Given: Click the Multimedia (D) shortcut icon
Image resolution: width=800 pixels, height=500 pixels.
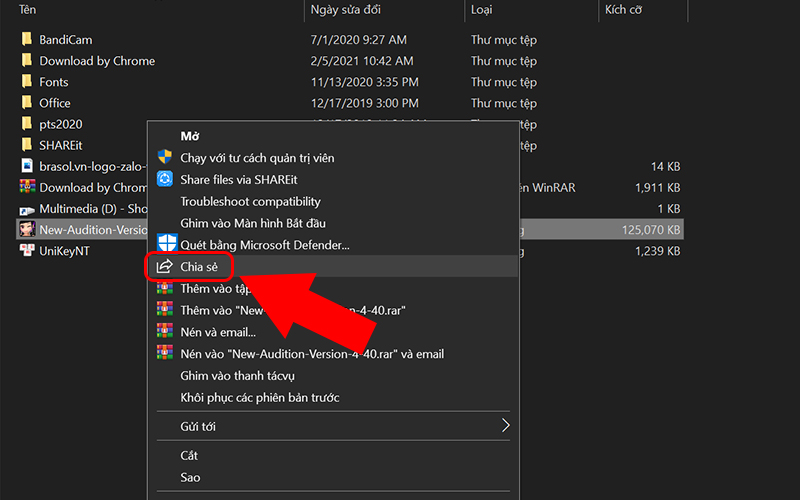Looking at the screenshot, I should [x=27, y=209].
